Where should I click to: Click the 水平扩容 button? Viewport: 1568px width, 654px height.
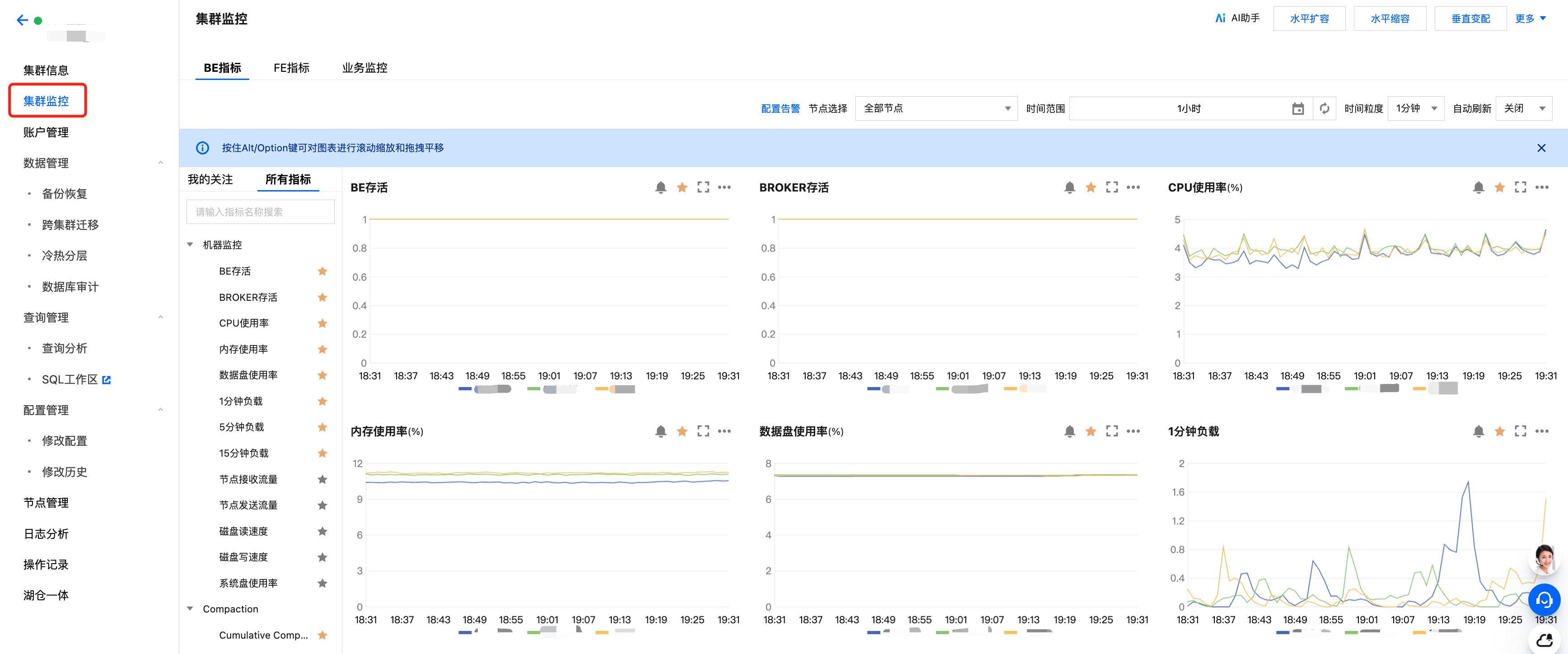coord(1309,19)
